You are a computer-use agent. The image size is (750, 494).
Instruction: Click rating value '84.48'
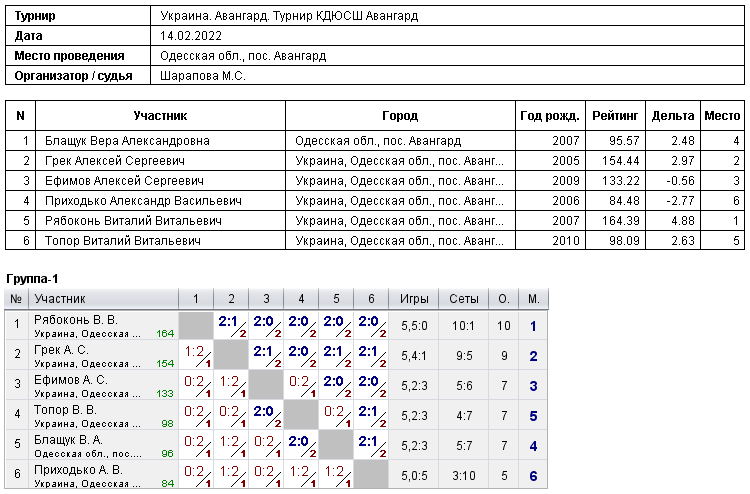pyautogui.click(x=624, y=201)
